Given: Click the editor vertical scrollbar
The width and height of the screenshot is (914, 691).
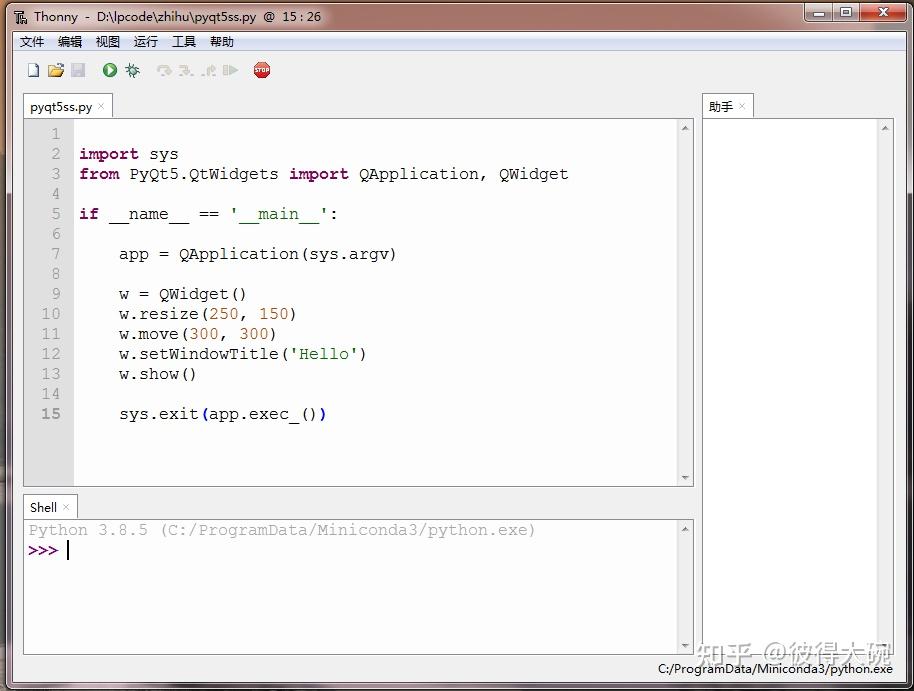Looking at the screenshot, I should 686,300.
